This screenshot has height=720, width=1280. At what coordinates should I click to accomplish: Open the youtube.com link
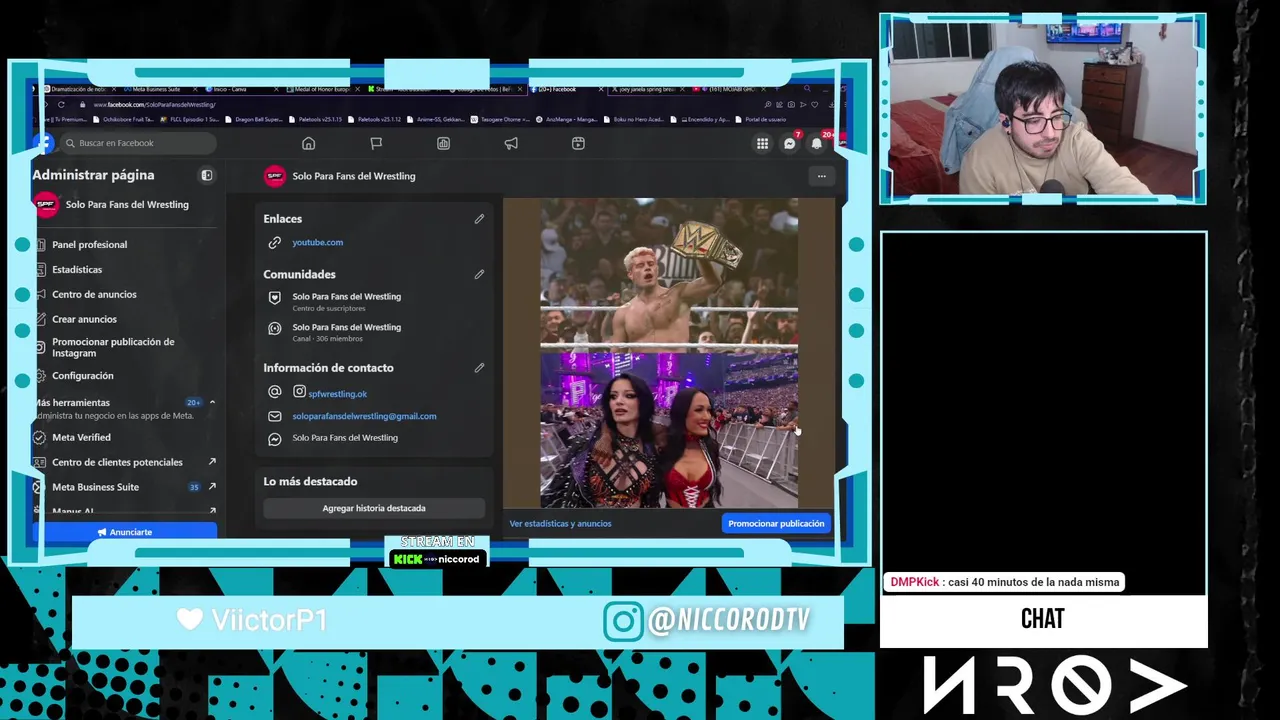(x=317, y=242)
